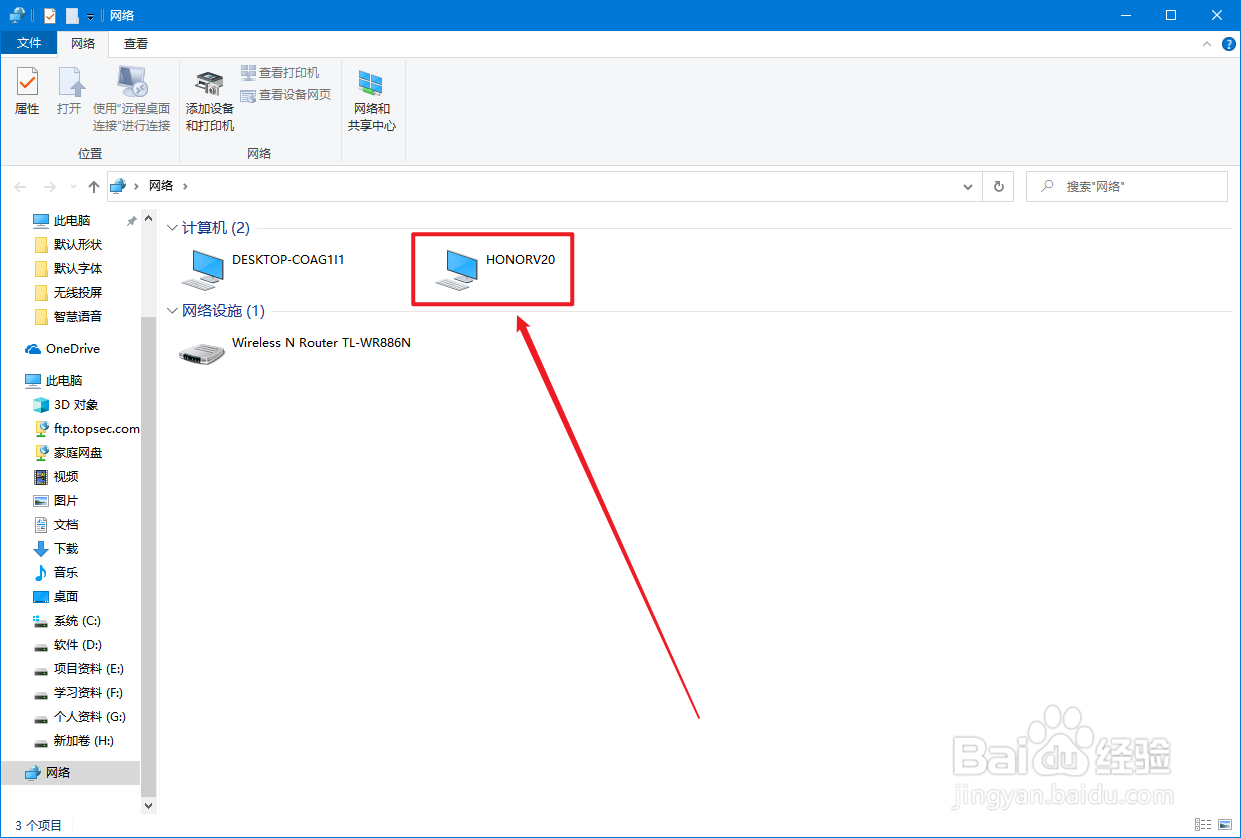Open the quick access toolbar customize dropdown
This screenshot has width=1241, height=838.
coord(90,16)
